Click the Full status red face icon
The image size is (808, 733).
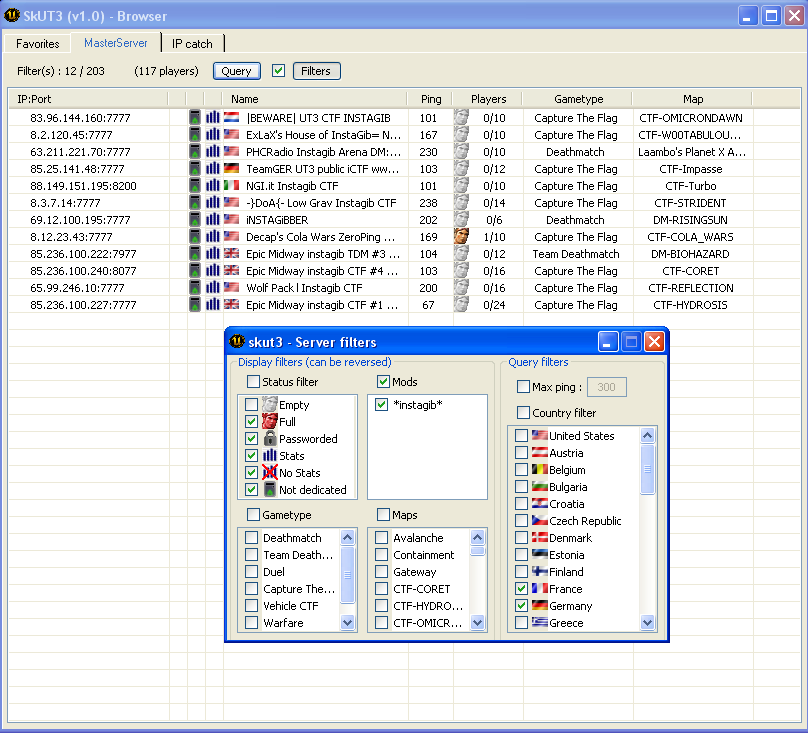(x=270, y=421)
